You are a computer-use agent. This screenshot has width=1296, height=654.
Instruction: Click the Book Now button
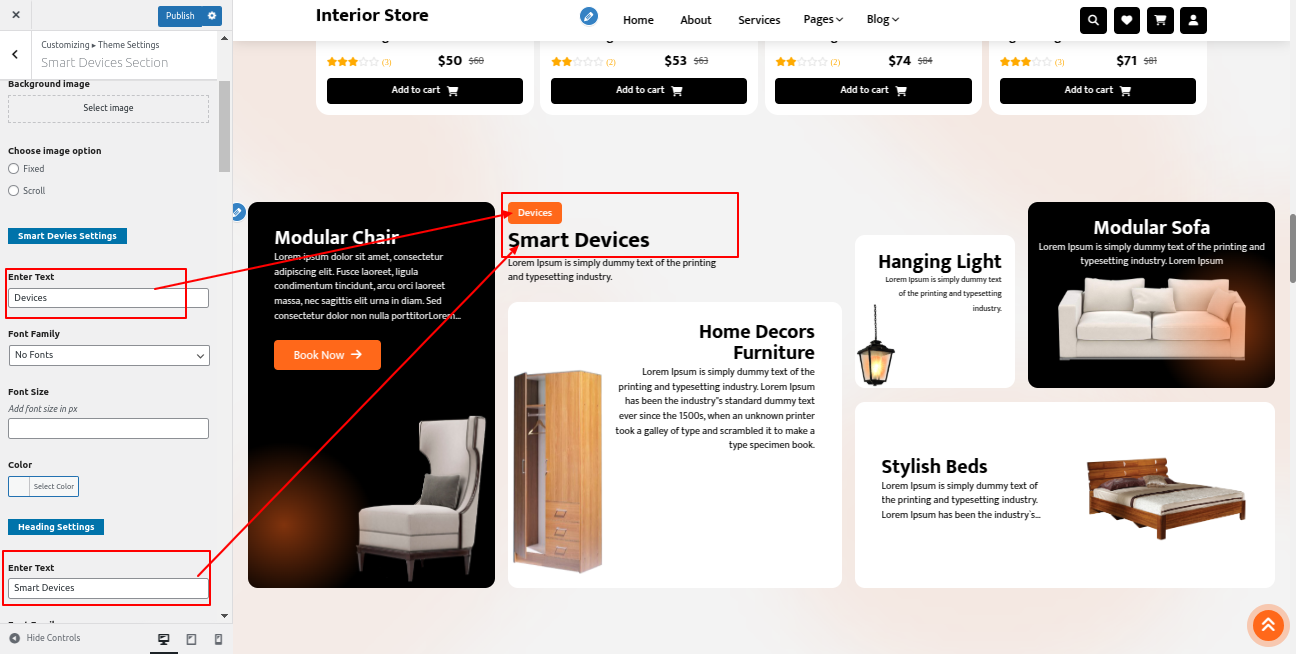coord(327,355)
